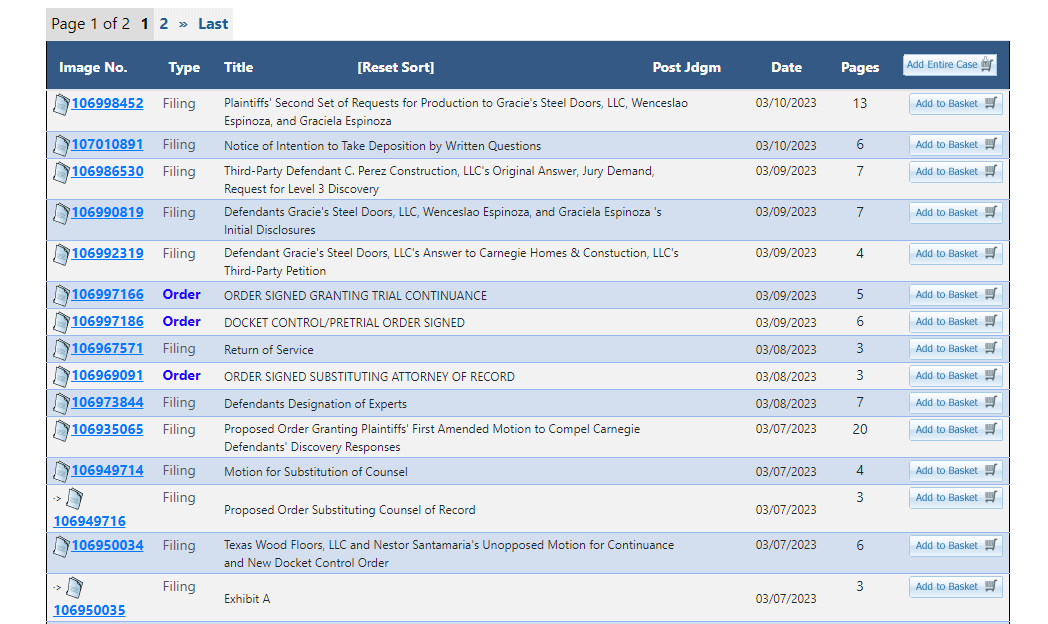Add Notice of Intention deposition filing to basket

click(956, 144)
